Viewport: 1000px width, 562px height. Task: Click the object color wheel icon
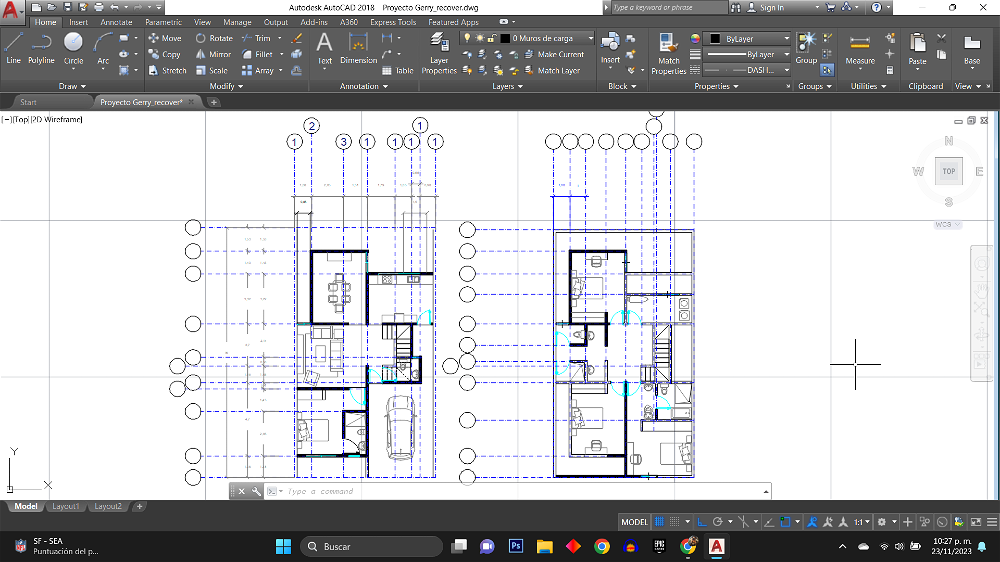pyautogui.click(x=695, y=38)
